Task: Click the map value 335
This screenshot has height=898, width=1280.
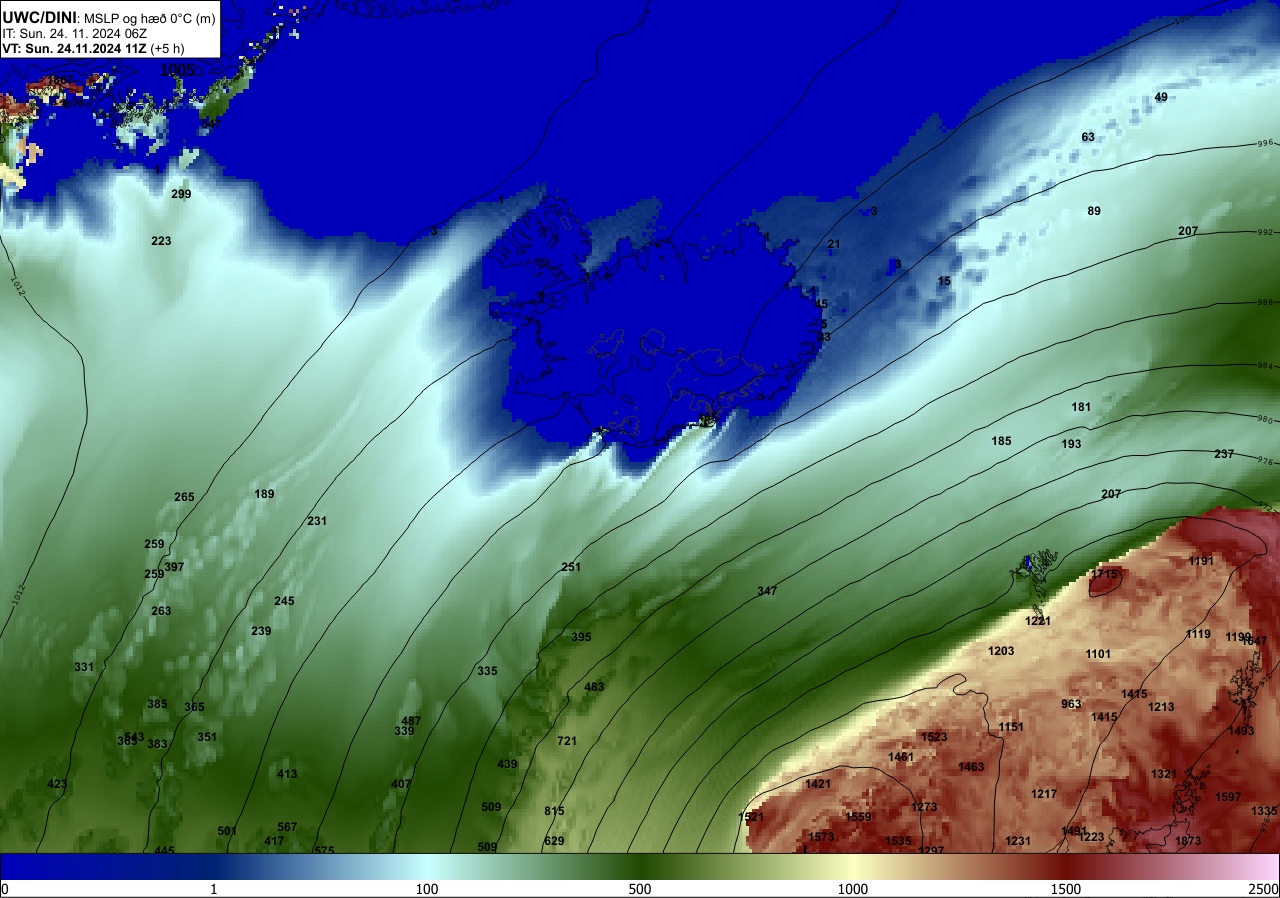Action: [x=487, y=671]
